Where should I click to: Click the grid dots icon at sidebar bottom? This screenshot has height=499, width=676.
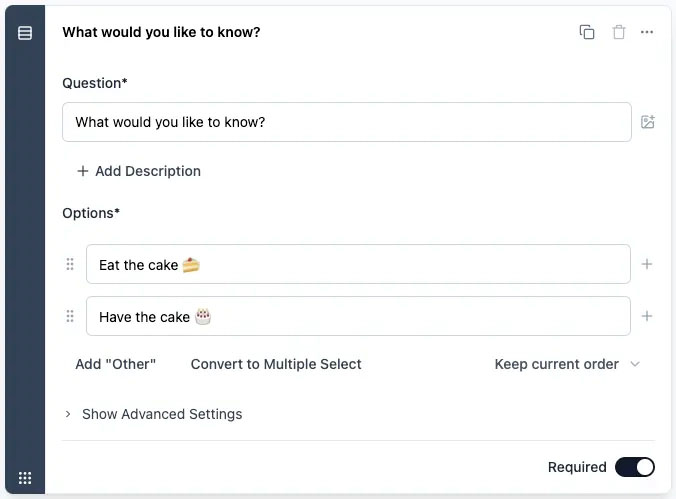tap(25, 478)
